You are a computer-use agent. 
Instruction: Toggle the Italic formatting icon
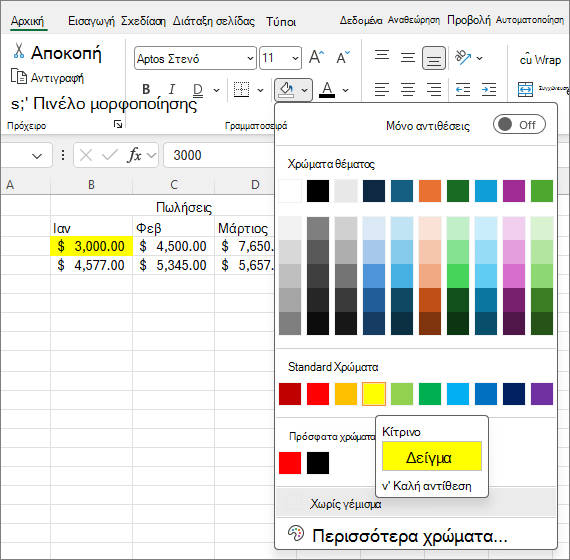[172, 89]
